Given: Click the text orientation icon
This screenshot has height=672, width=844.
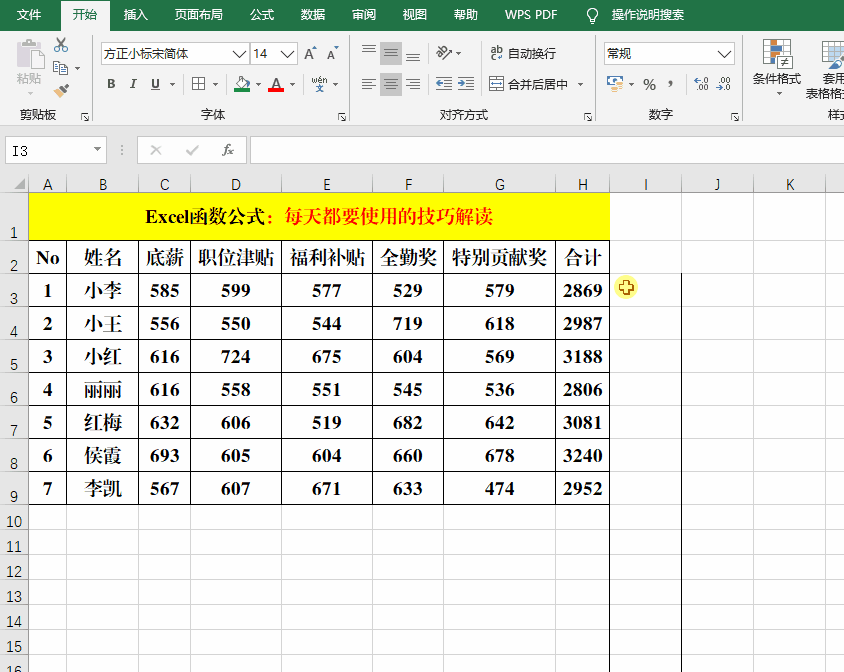Looking at the screenshot, I should [445, 53].
